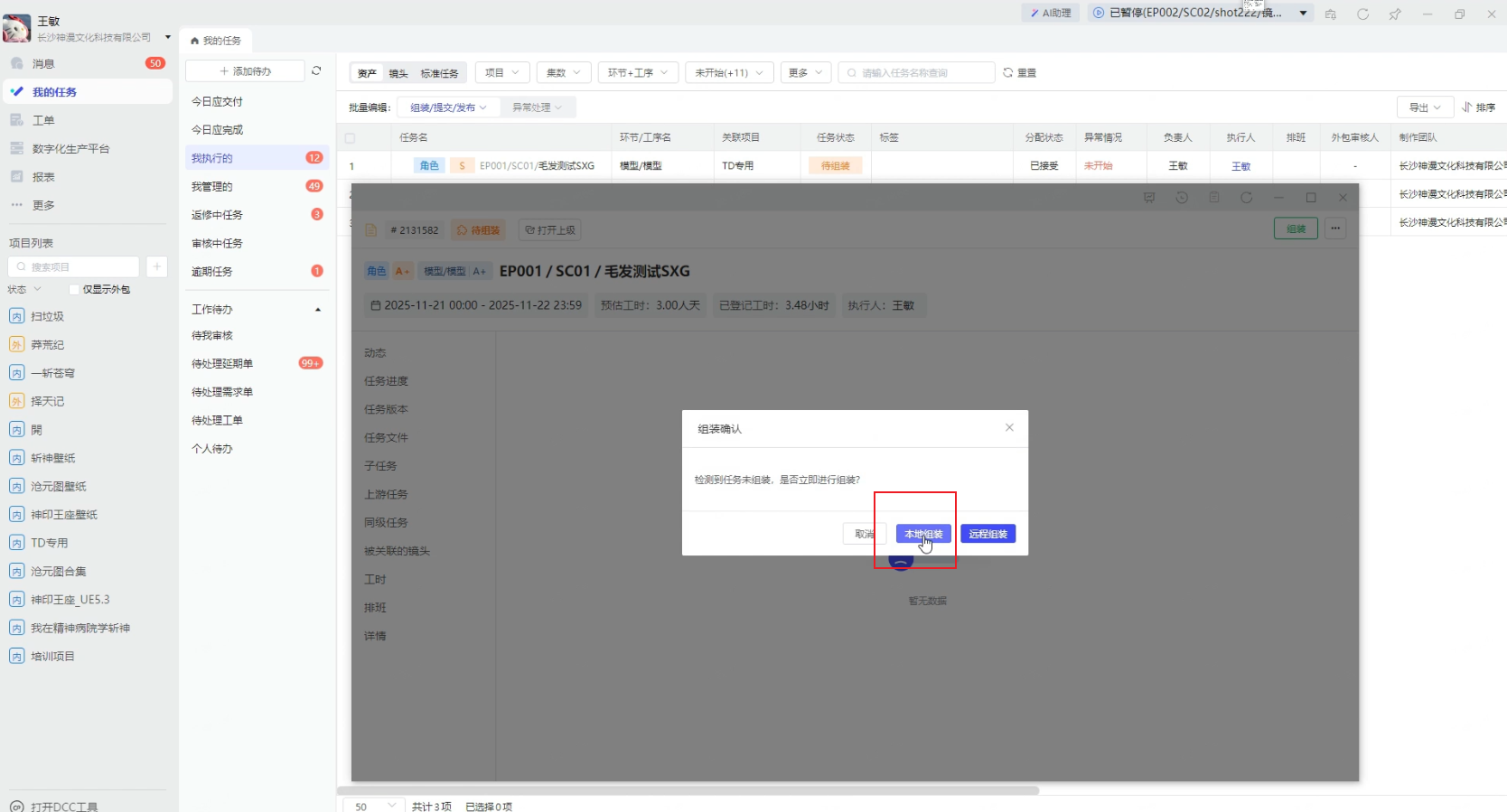This screenshot has height=812, width=1507.
Task: Close the 组装确认 dialog with X
Action: tap(1009, 427)
